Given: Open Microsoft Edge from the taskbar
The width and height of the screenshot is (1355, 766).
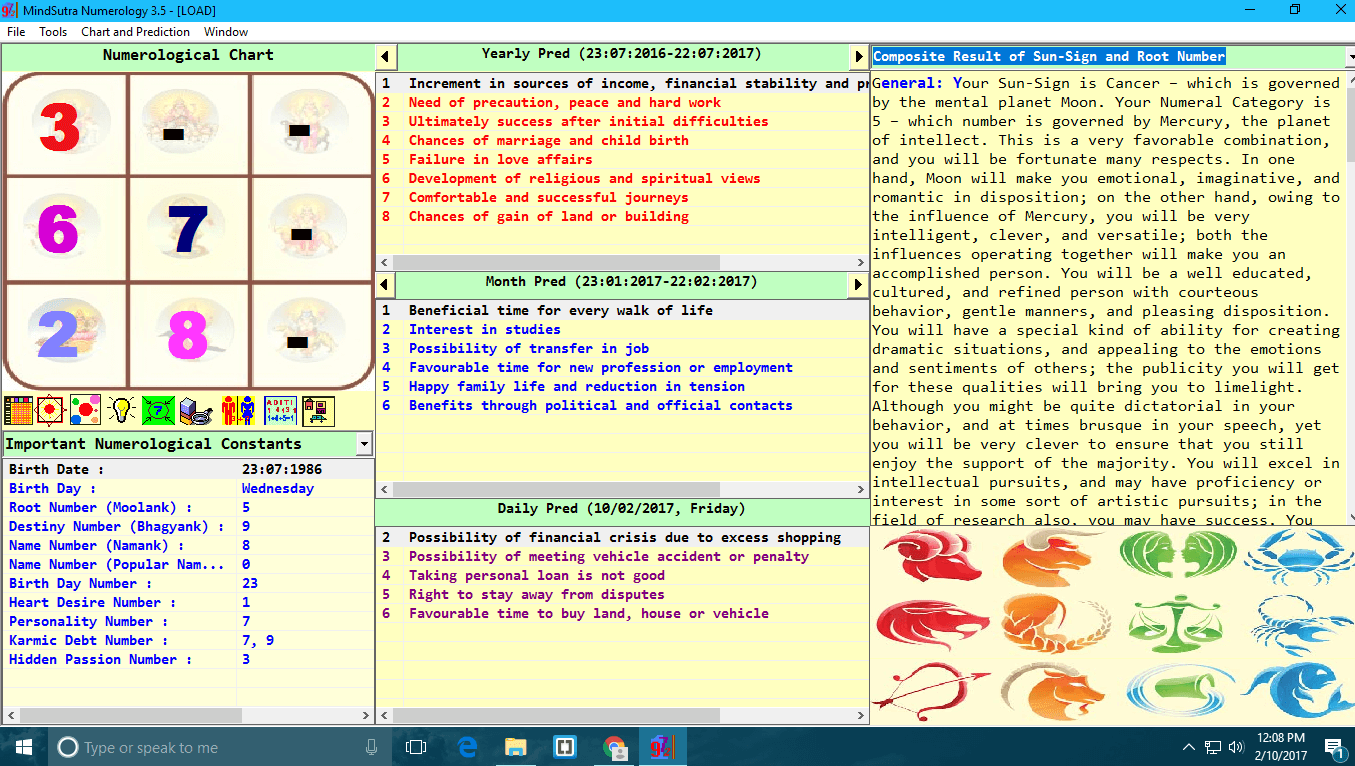Looking at the screenshot, I should (x=467, y=747).
